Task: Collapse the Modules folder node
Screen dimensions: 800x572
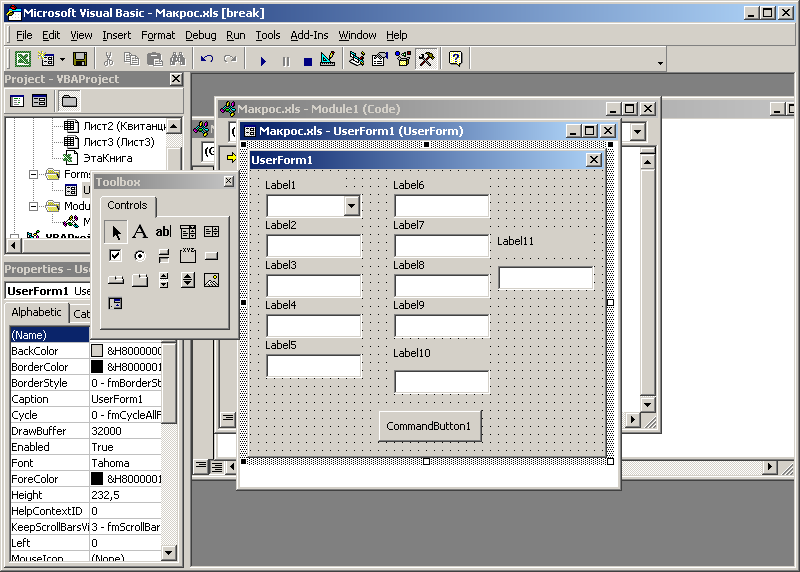Action: tap(34, 206)
